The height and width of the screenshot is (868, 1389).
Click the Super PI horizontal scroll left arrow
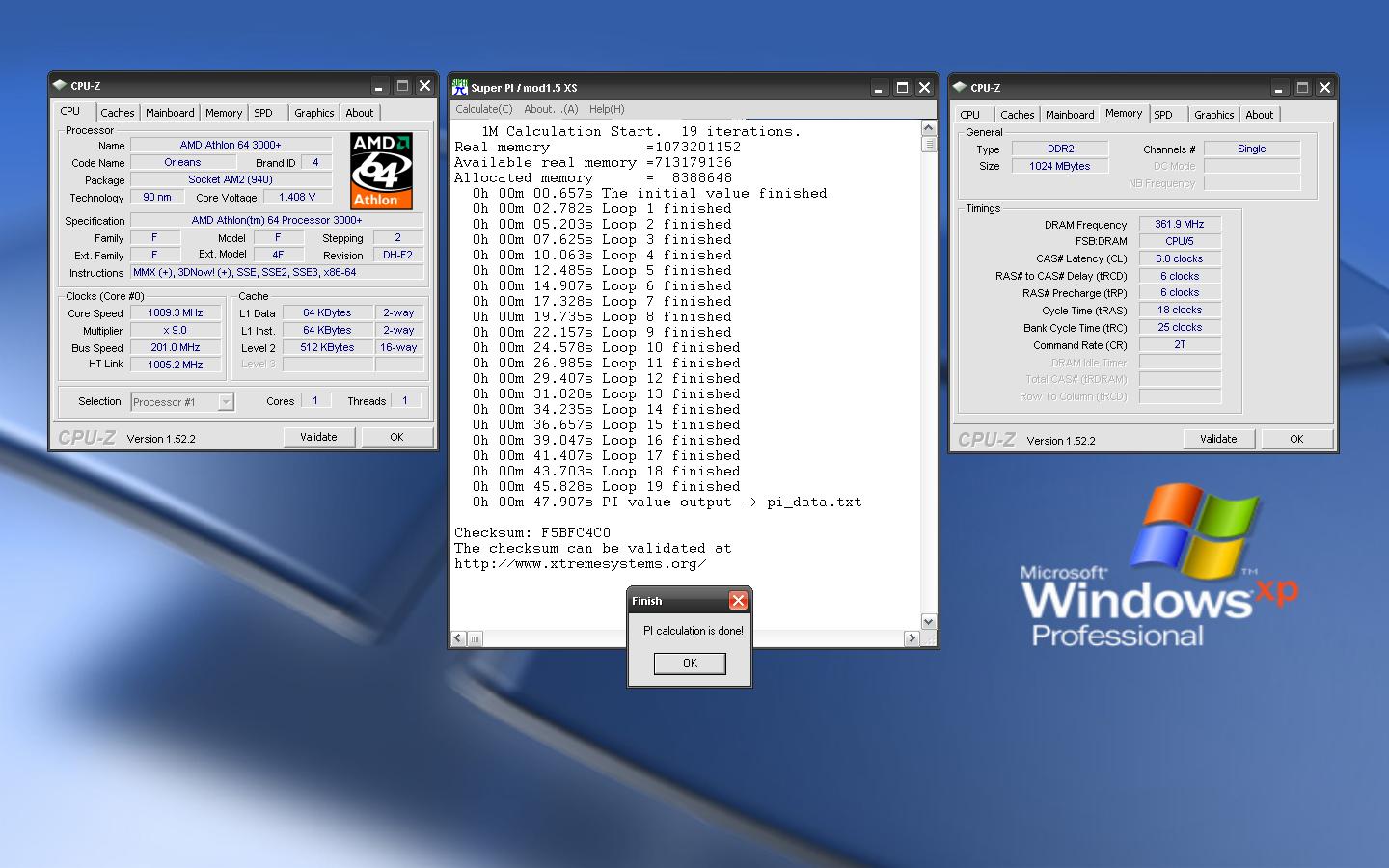[x=458, y=638]
